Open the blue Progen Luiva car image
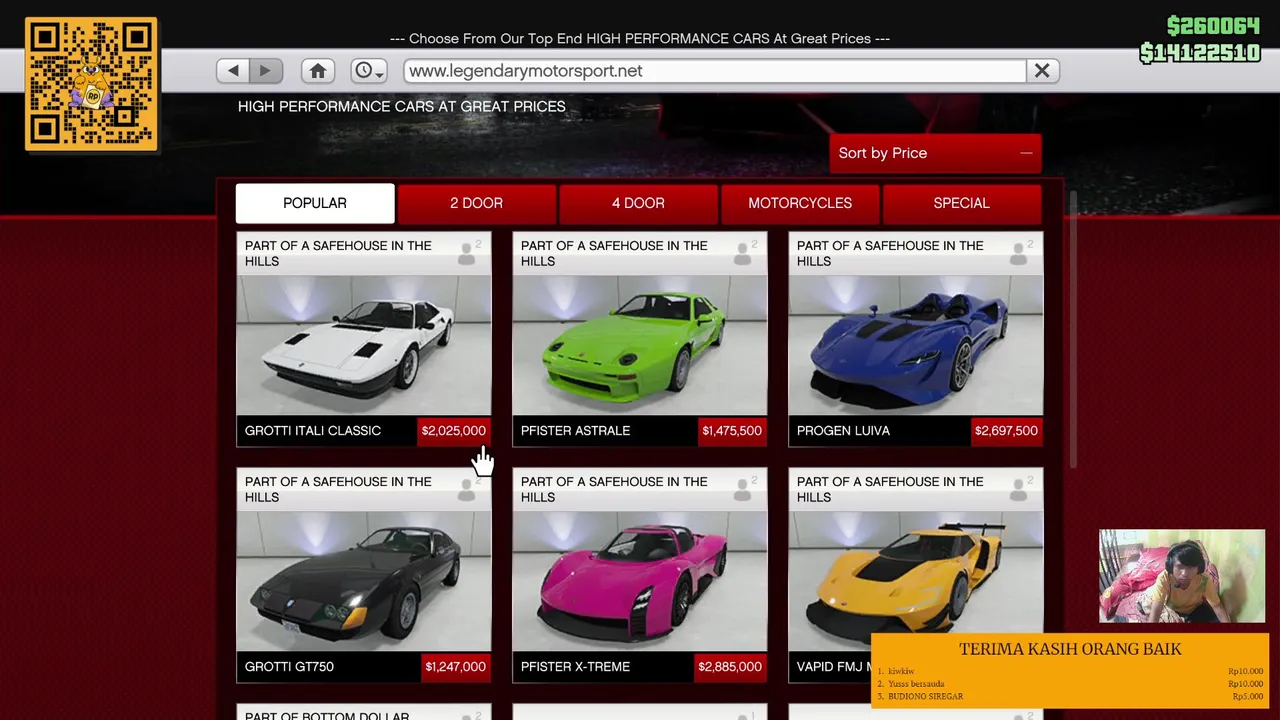This screenshot has width=1280, height=720. click(x=916, y=345)
